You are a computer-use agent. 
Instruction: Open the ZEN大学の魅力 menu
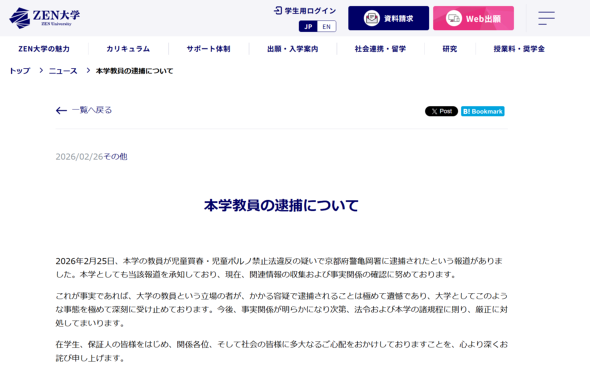pyautogui.click(x=44, y=49)
